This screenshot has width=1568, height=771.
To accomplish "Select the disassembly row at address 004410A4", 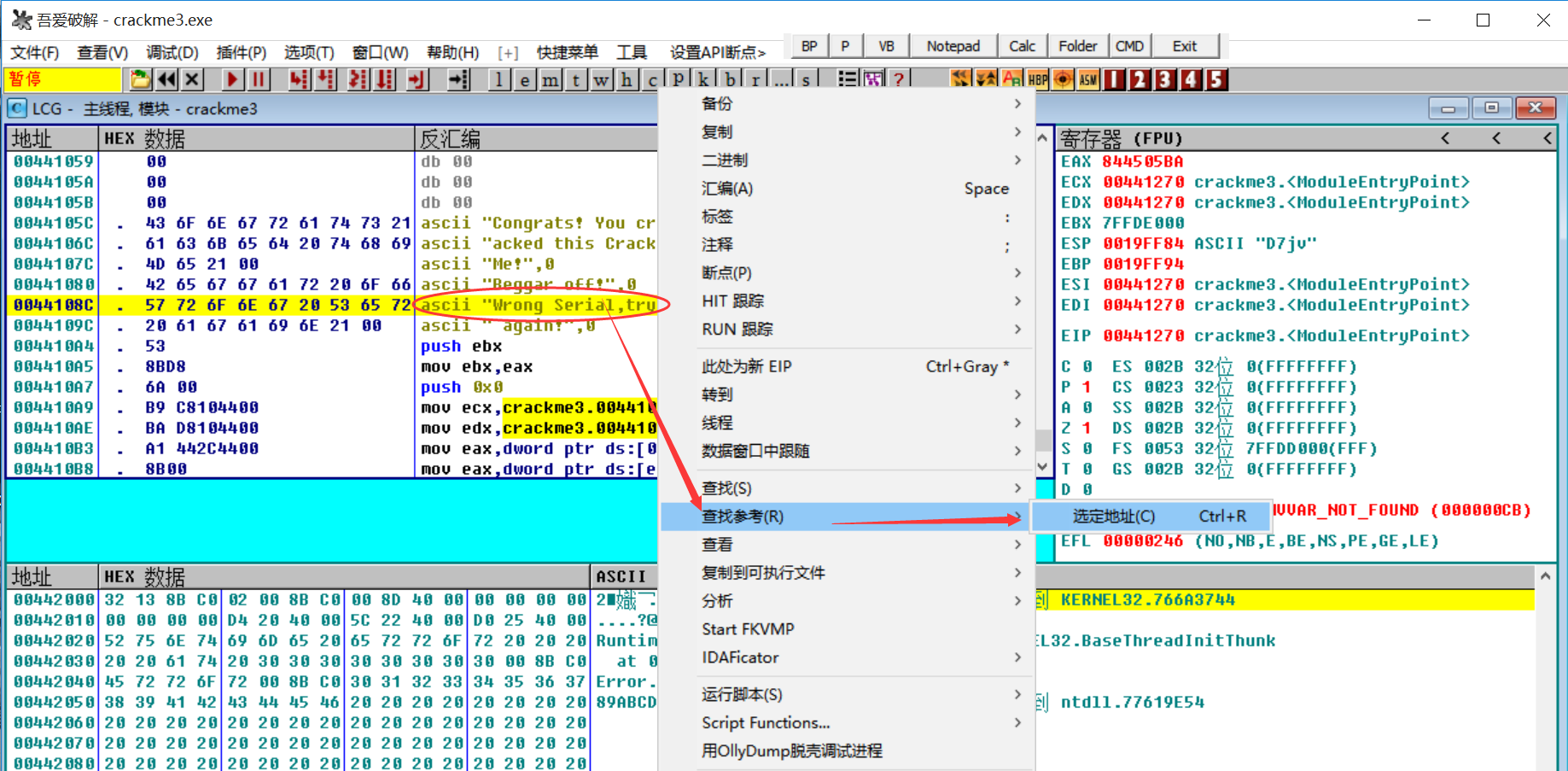I will (x=333, y=346).
